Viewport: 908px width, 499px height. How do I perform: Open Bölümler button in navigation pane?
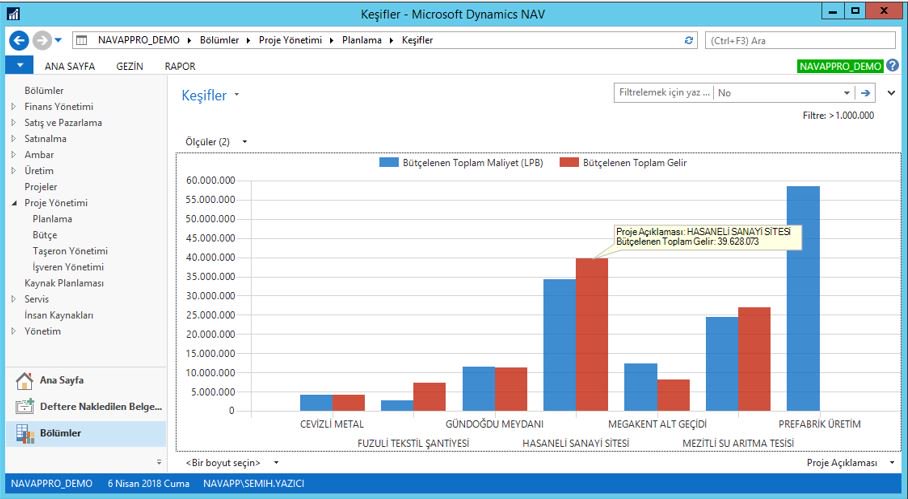tap(86, 433)
